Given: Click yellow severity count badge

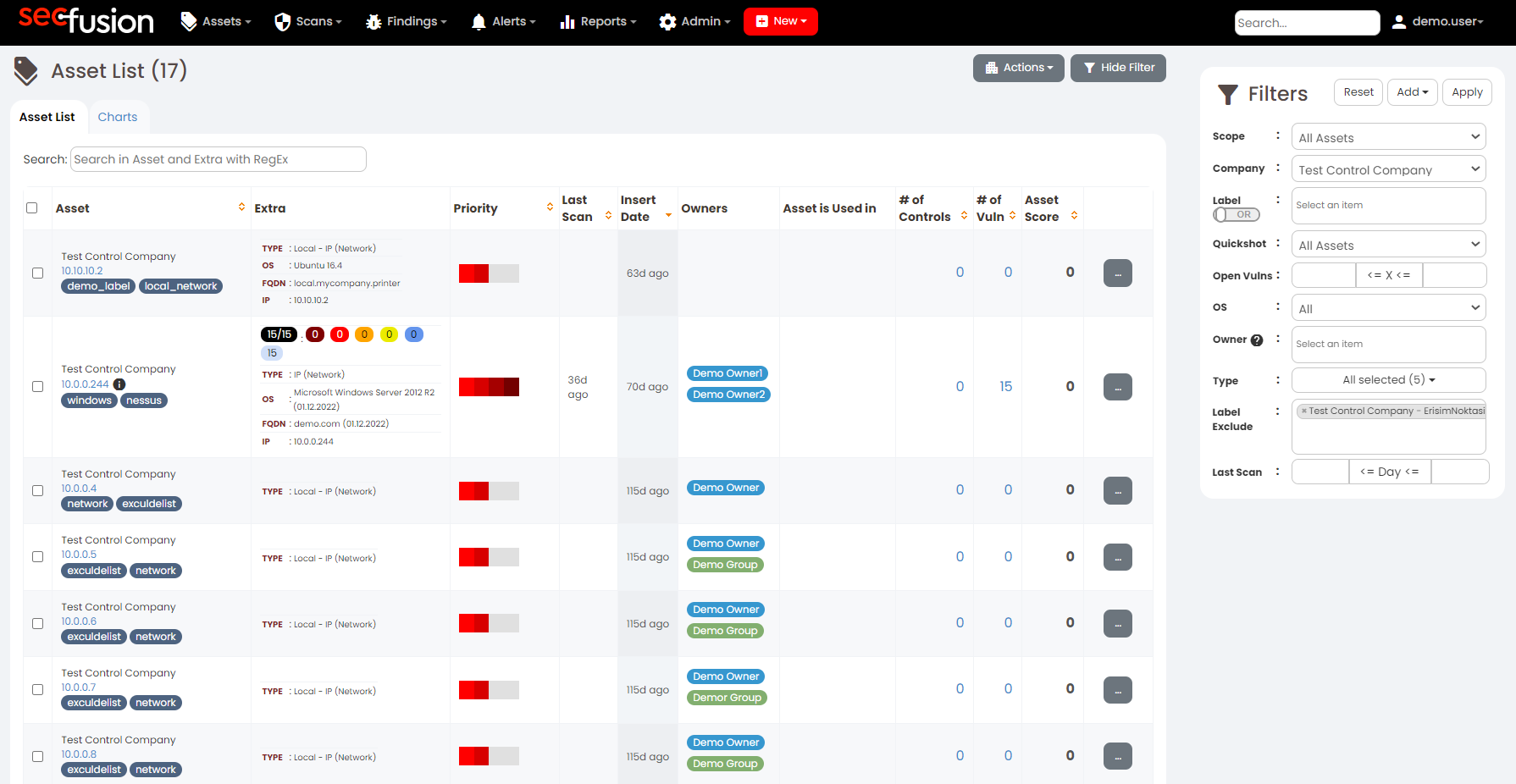Looking at the screenshot, I should (x=389, y=334).
